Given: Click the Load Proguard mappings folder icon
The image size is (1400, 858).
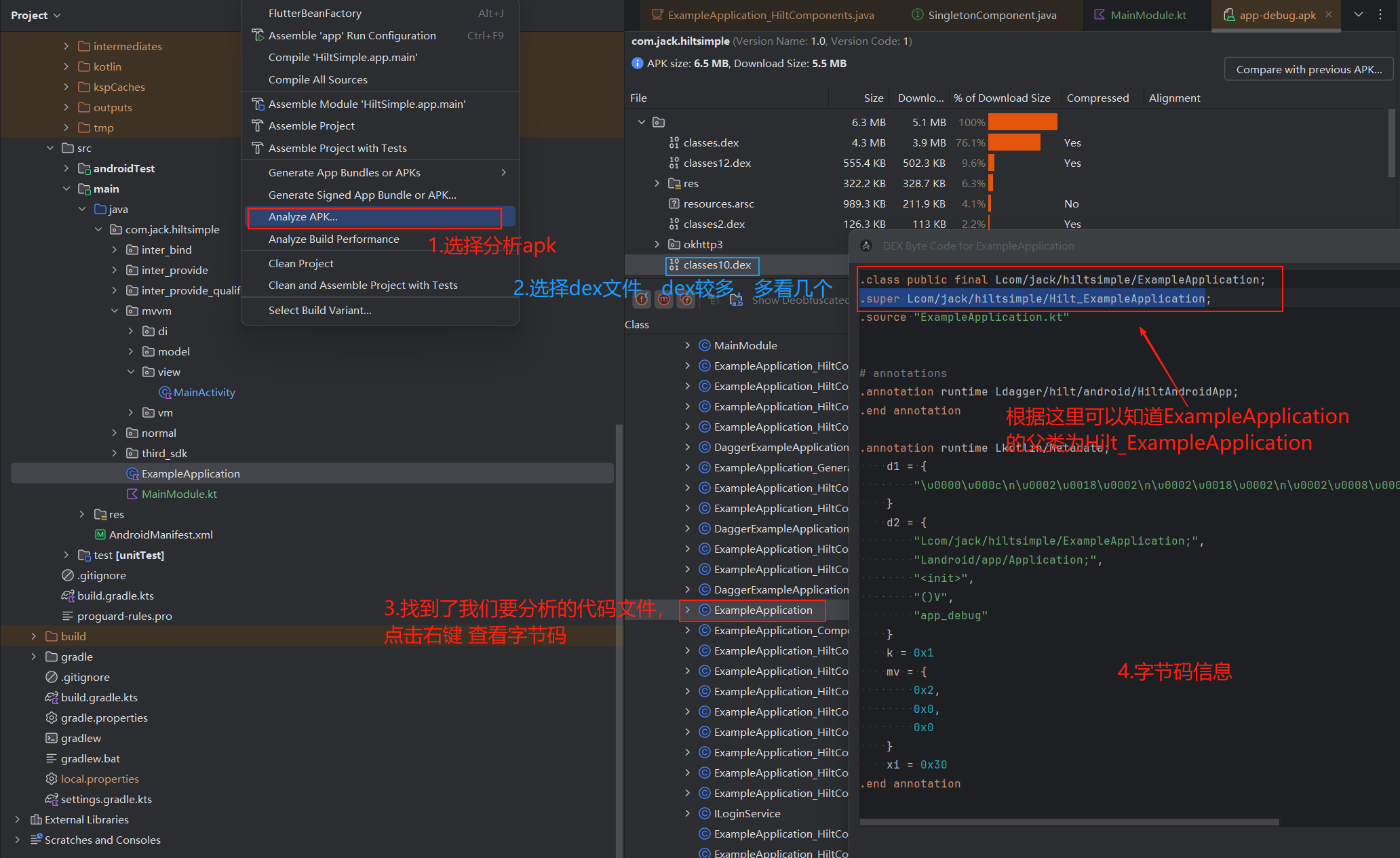Looking at the screenshot, I should click(x=736, y=300).
